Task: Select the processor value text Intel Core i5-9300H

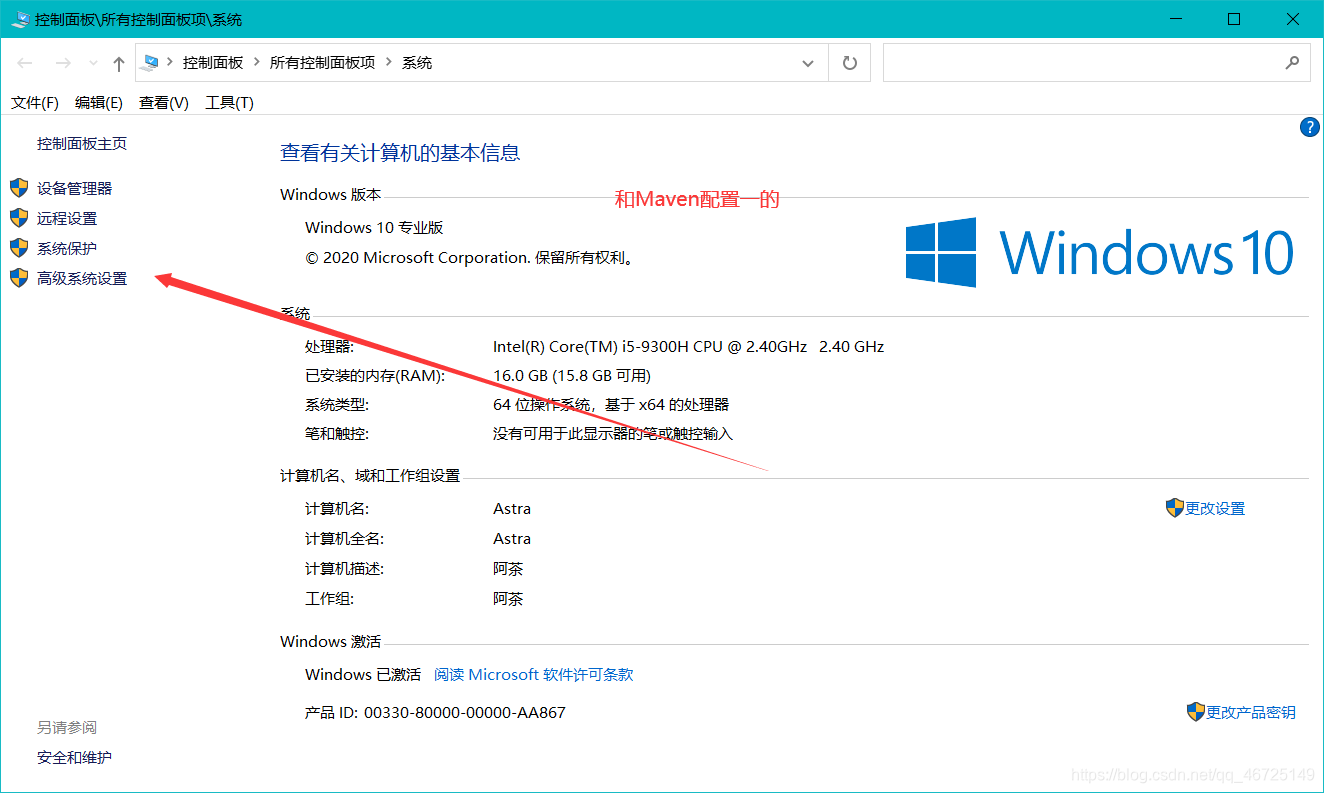Action: tap(688, 346)
